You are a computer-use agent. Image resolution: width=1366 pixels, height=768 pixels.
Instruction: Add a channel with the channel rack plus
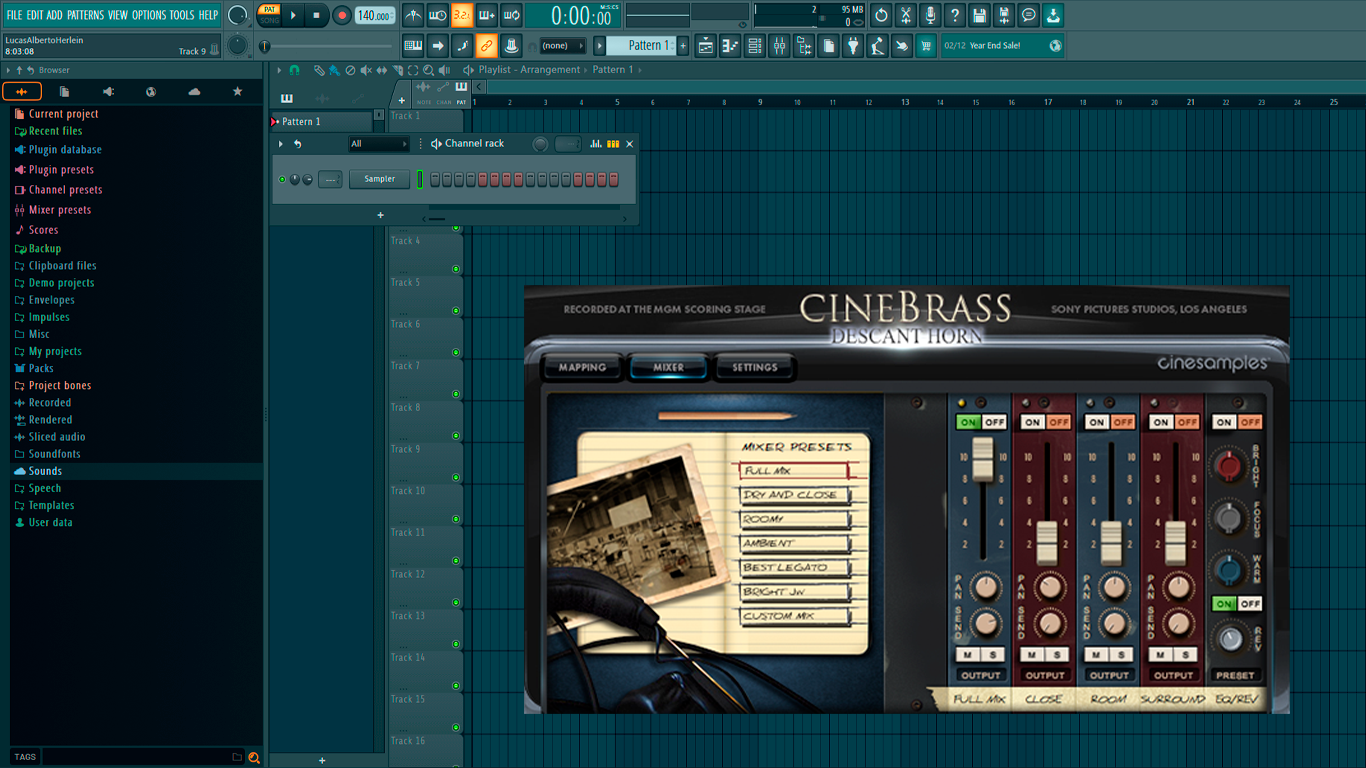pos(380,215)
